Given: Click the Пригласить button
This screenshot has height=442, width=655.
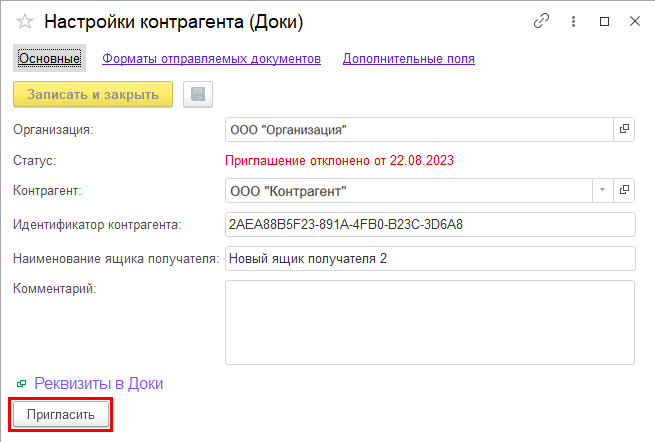Looking at the screenshot, I should (x=61, y=414).
